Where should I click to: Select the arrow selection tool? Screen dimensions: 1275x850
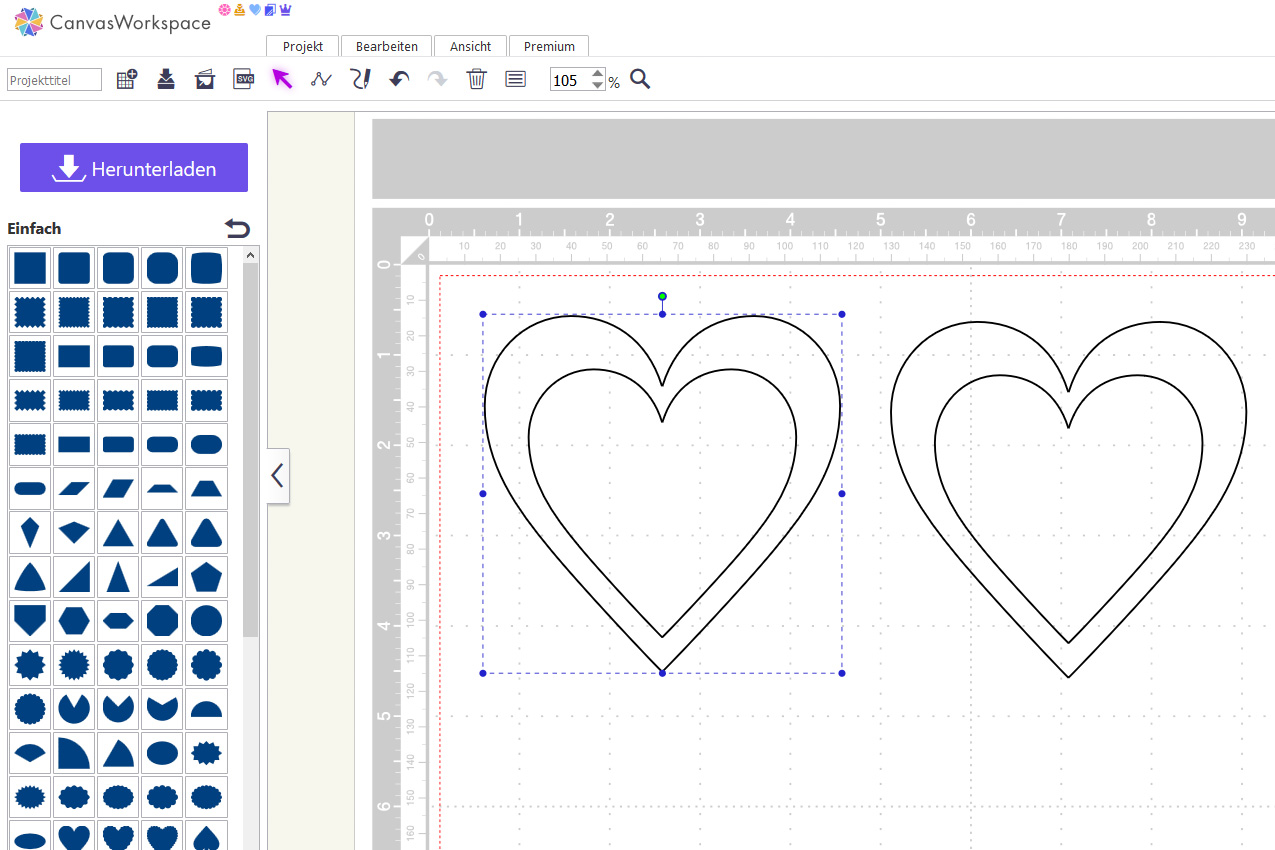click(x=282, y=79)
